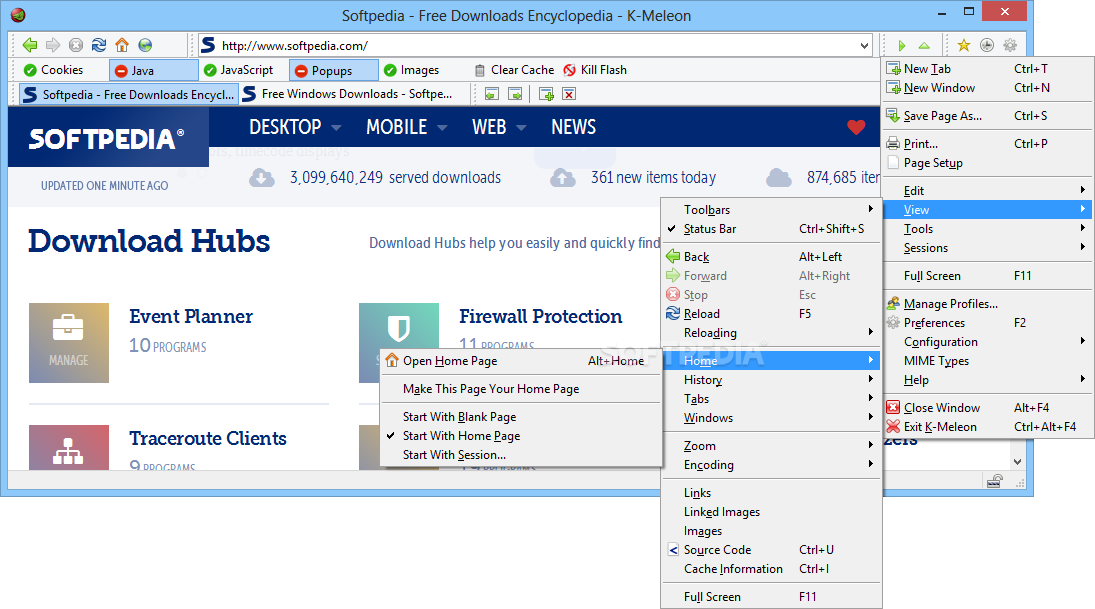
Task: Expand the History submenu
Action: click(x=771, y=380)
